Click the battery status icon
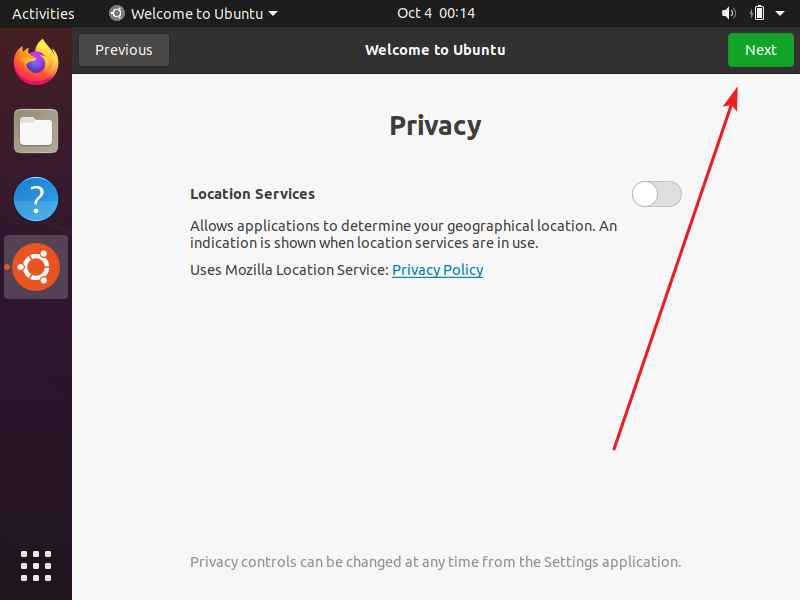The height and width of the screenshot is (600, 800). pos(759,13)
